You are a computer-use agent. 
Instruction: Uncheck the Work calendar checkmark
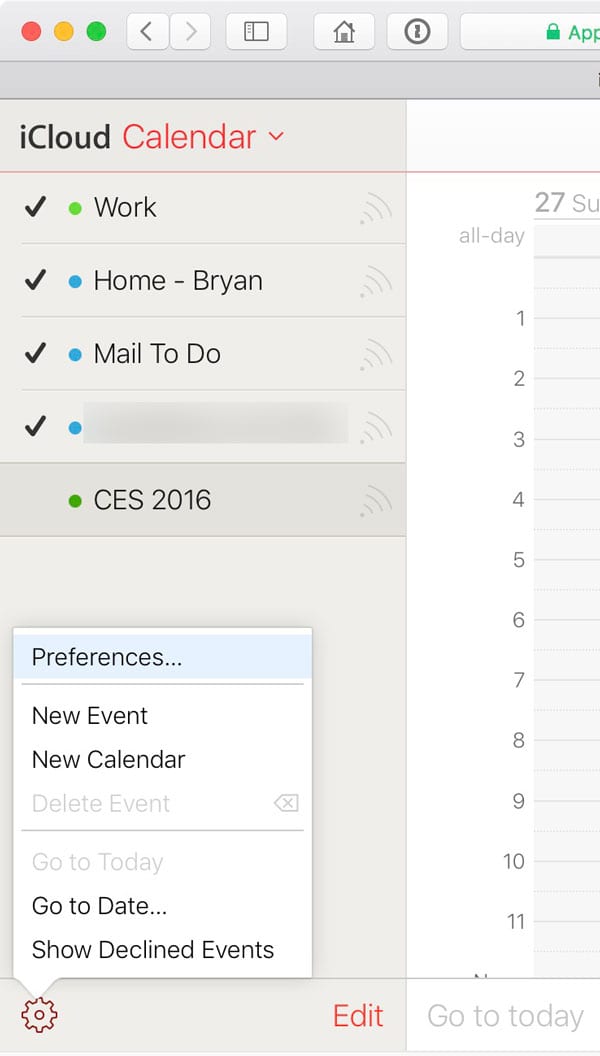(36, 207)
